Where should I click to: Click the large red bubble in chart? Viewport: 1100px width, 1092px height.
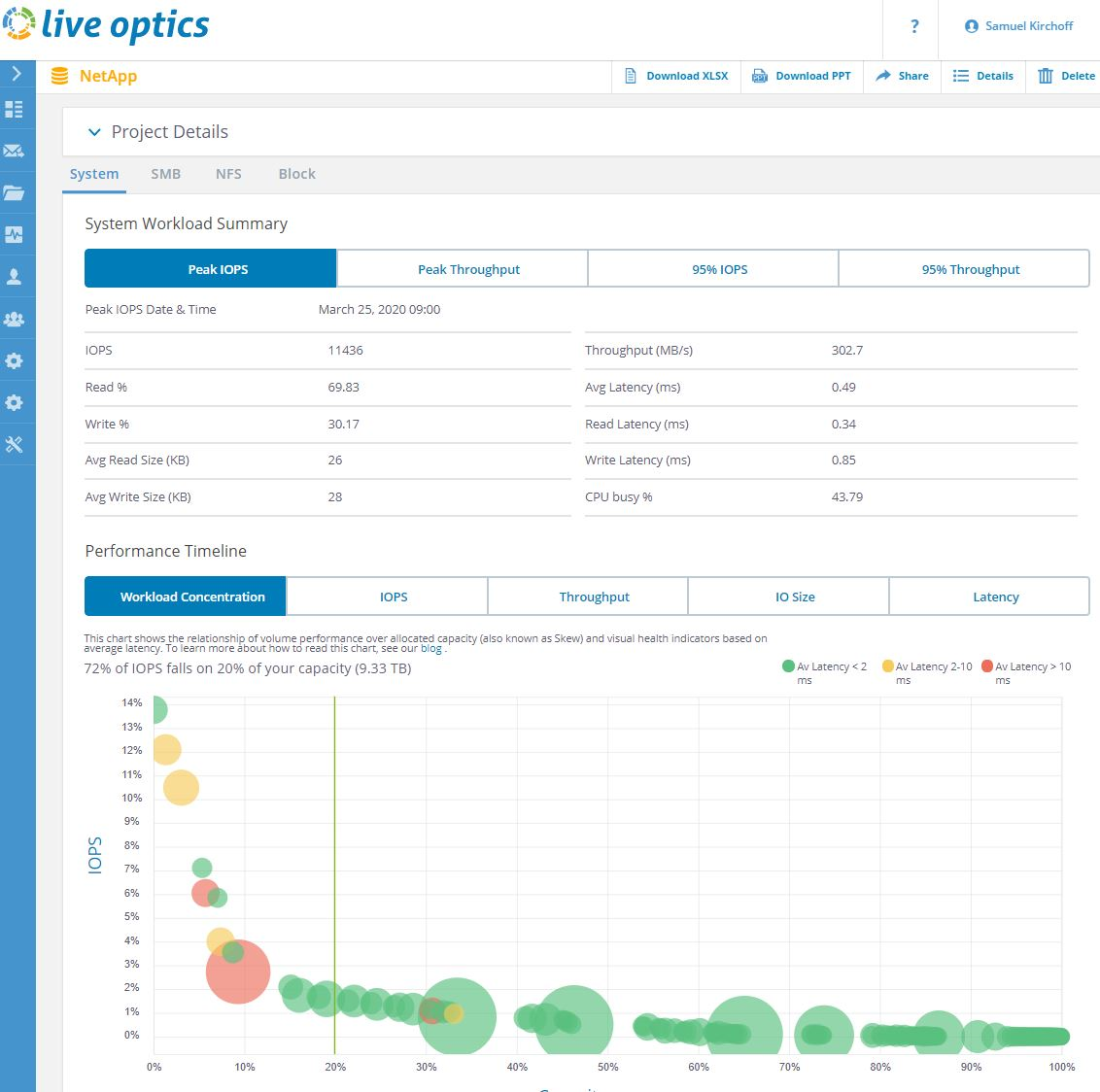click(238, 972)
